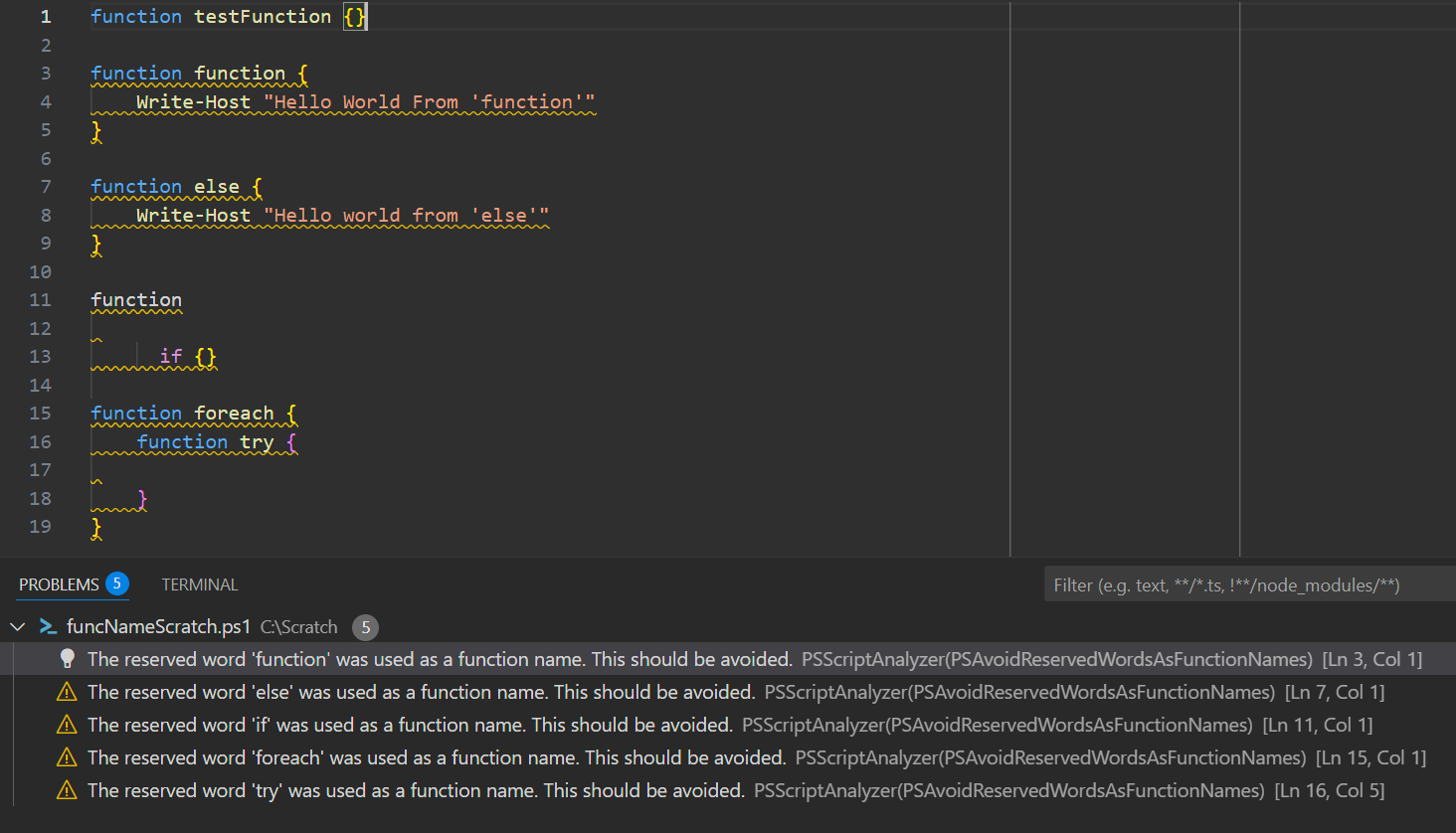This screenshot has height=833, width=1456.
Task: Click the problem count badge next to PROBLEMS
Action: 117,583
